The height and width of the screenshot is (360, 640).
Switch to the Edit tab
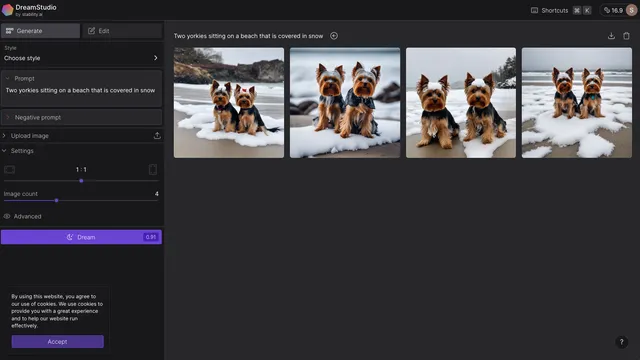[x=122, y=31]
